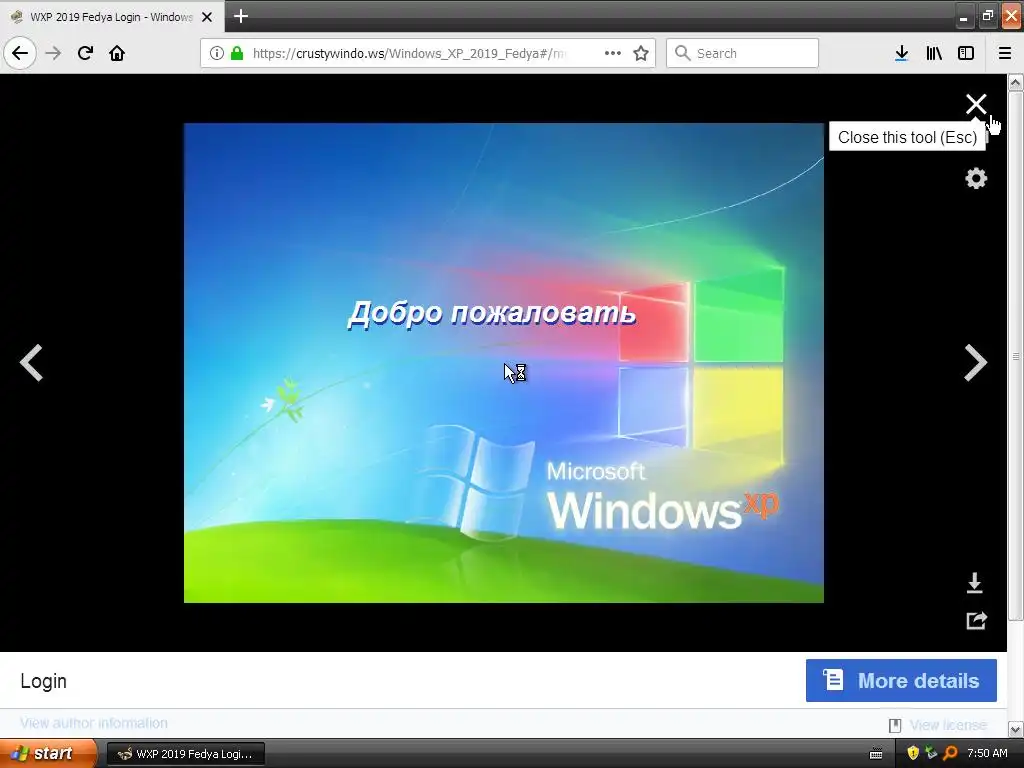Click the 7:50 AM clock
Screen dimensions: 1024x768
click(987, 753)
